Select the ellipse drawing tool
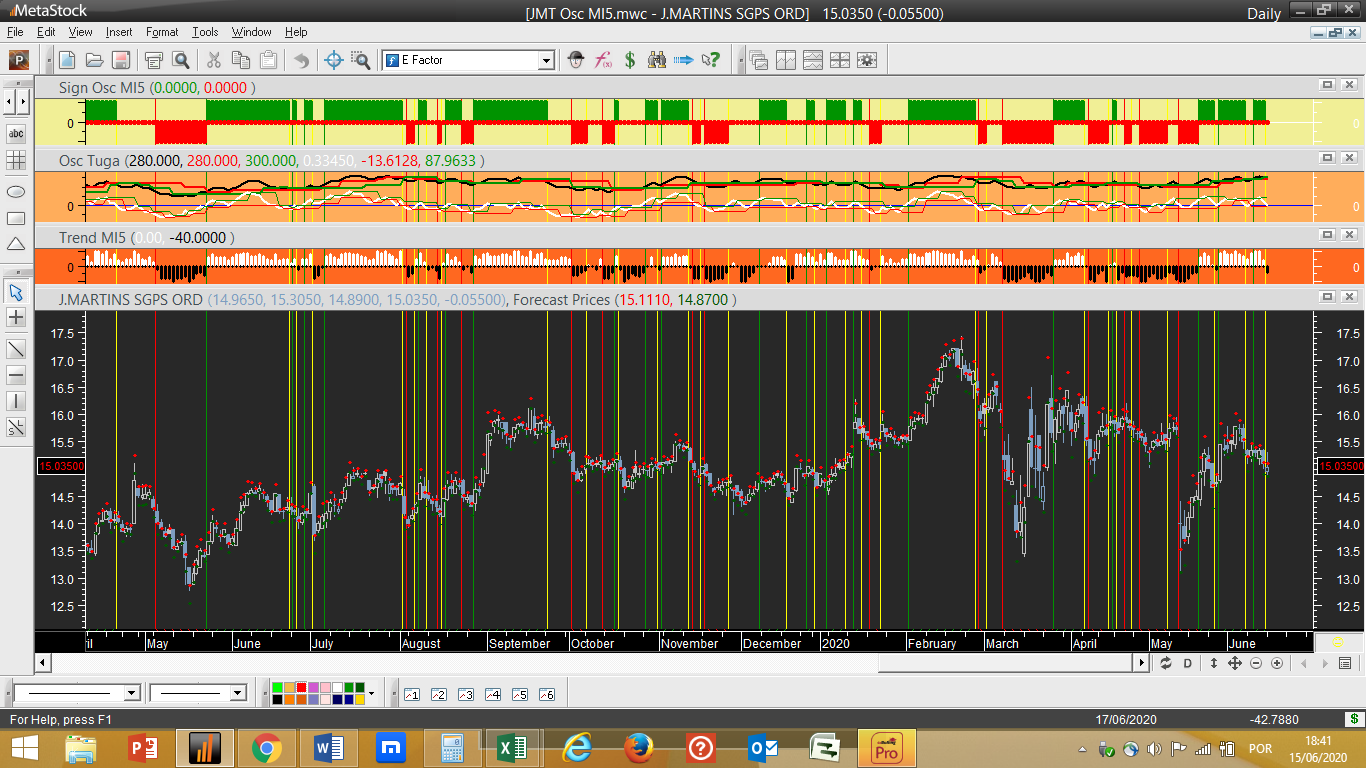The image size is (1366, 768). point(16,190)
